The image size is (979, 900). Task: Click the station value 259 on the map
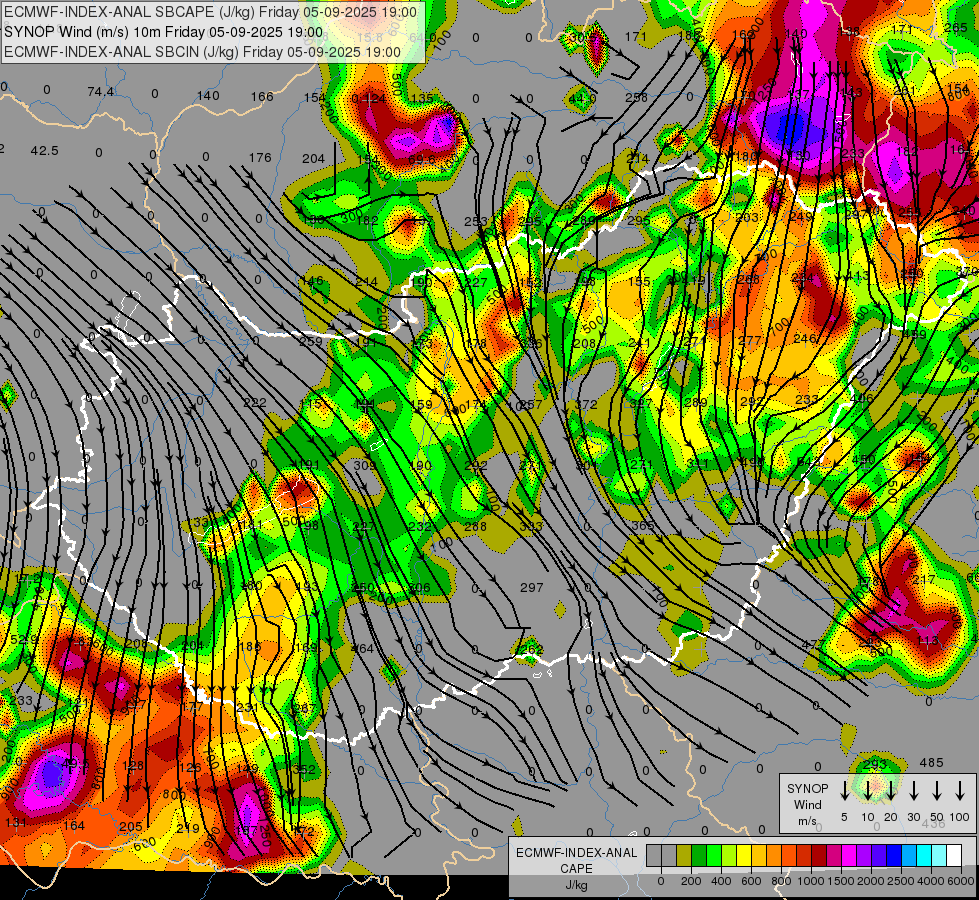pyautogui.click(x=310, y=342)
